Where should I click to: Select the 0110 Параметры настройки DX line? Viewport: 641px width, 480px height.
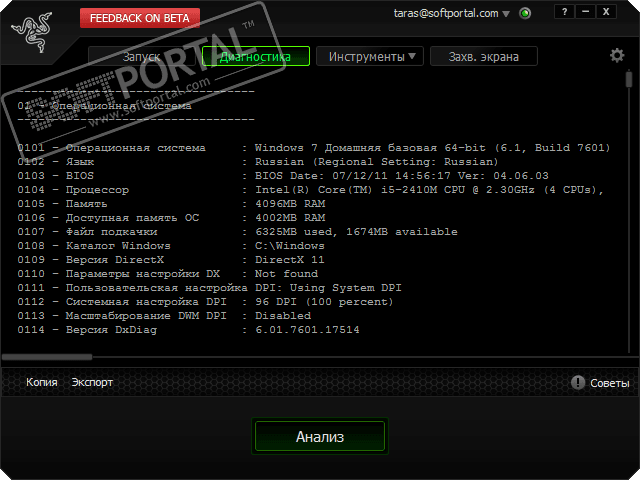(x=168, y=274)
